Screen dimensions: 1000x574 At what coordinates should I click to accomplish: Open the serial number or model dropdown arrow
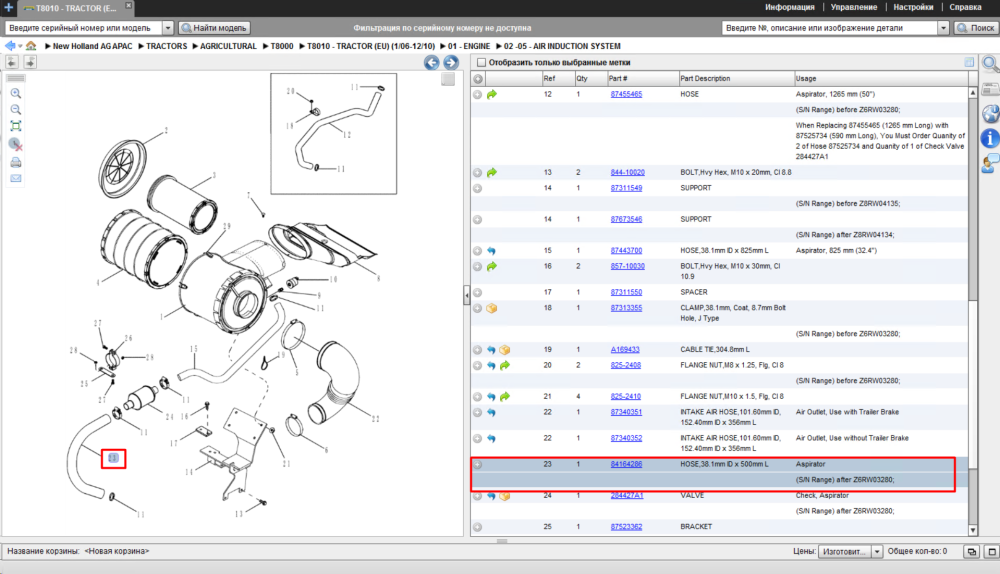point(168,28)
